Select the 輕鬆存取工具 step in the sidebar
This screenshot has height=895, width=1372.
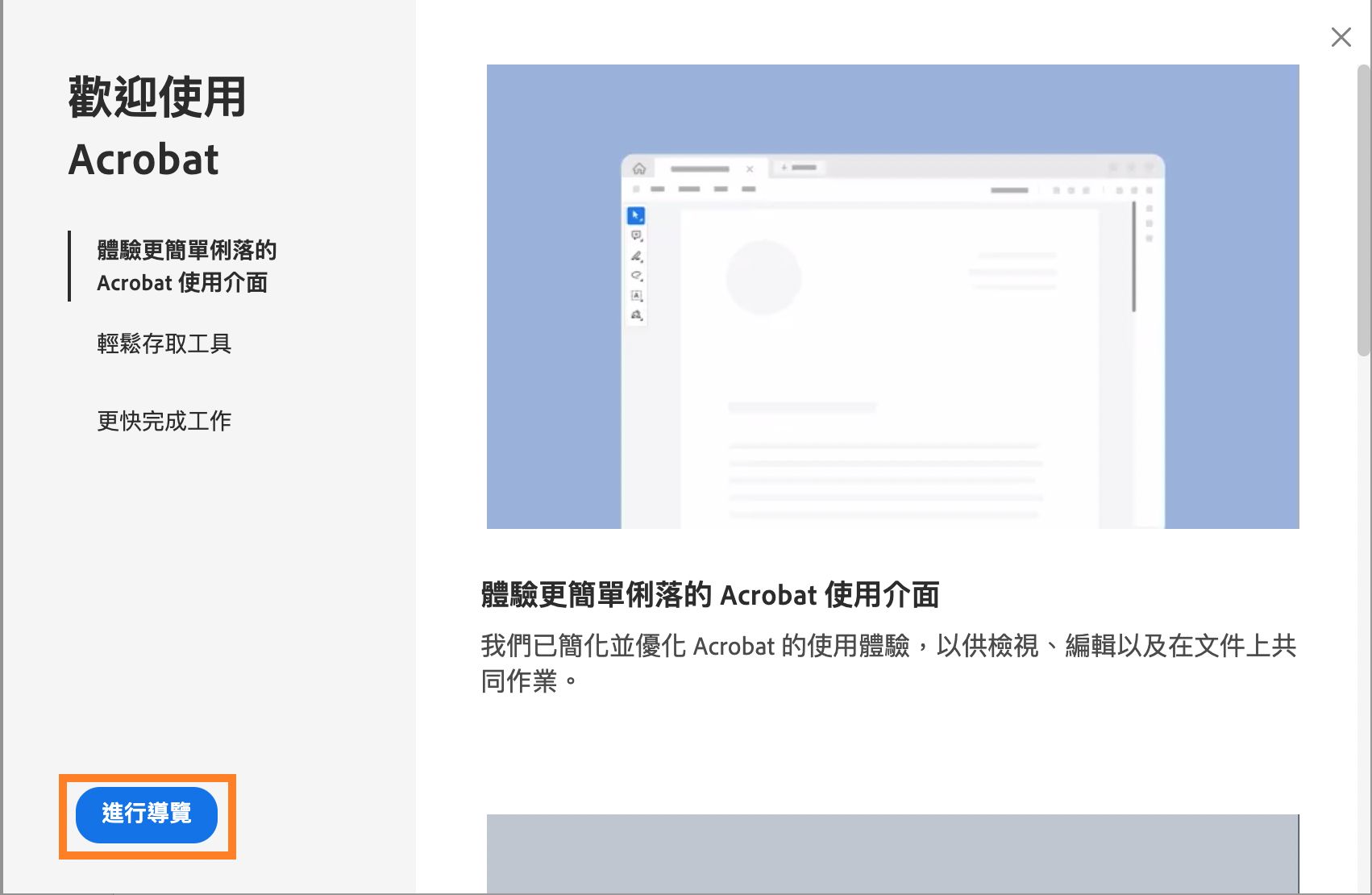pyautogui.click(x=164, y=343)
